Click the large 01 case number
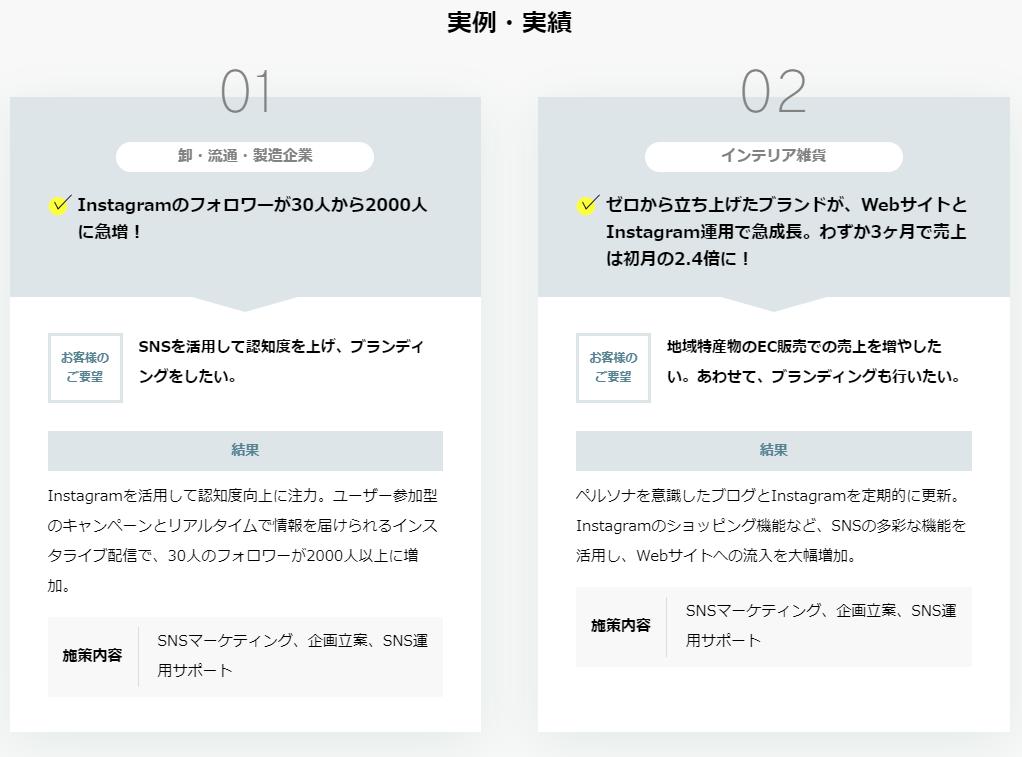Screen dimensions: 1022x757 point(246,92)
